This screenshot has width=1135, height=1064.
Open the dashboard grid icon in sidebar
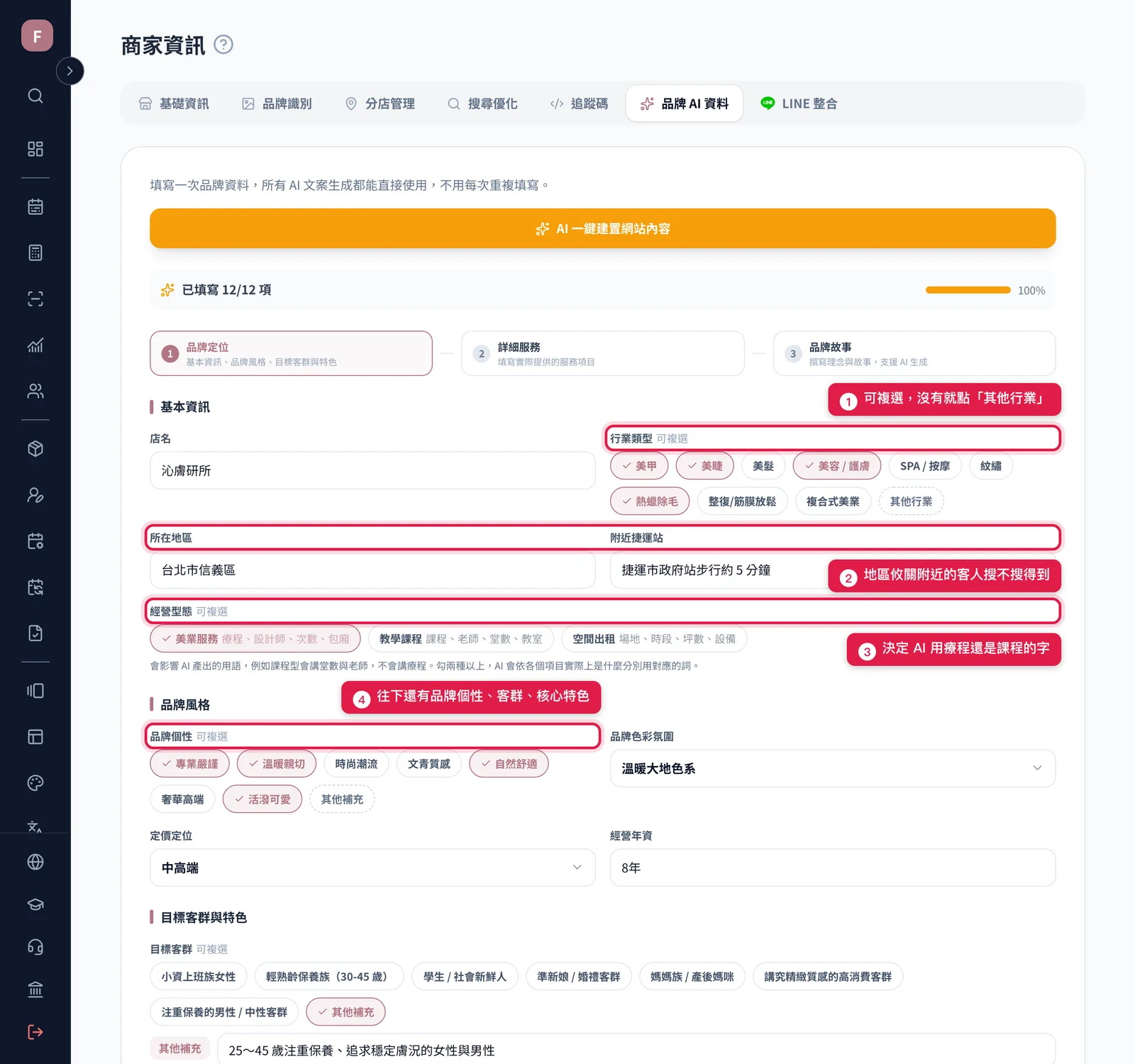(35, 149)
